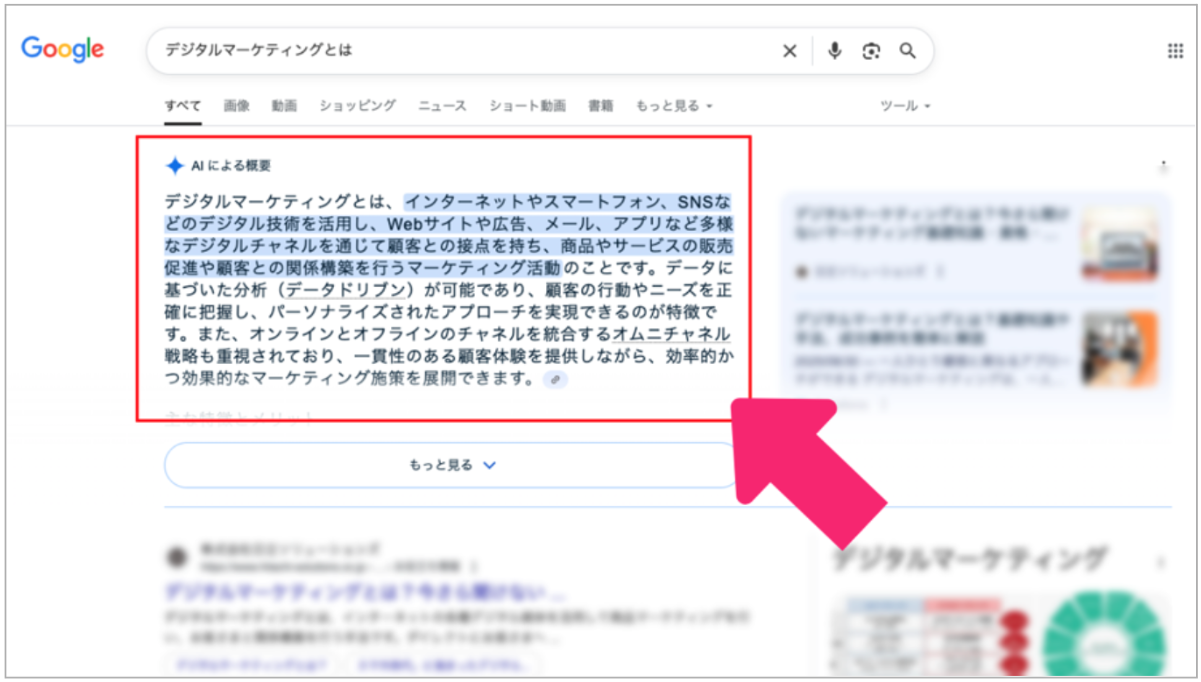Click the source link chip icon
1201x682 pixels.
[x=555, y=380]
